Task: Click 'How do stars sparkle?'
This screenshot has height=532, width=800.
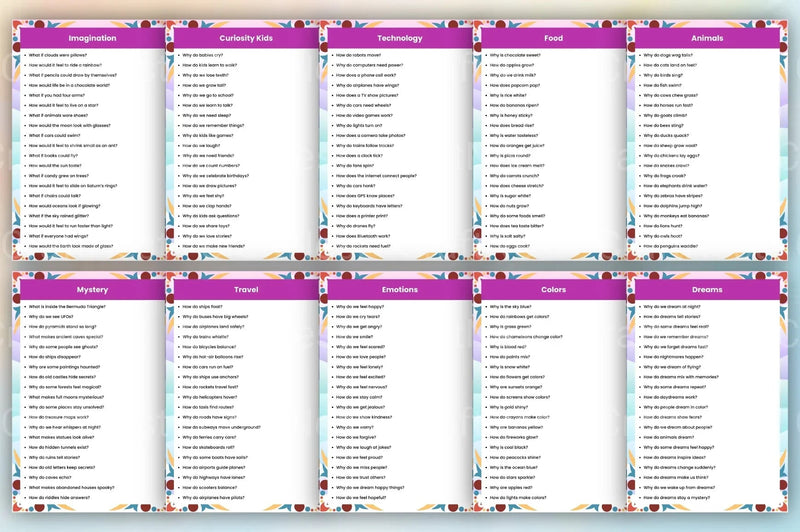Action: (512, 477)
